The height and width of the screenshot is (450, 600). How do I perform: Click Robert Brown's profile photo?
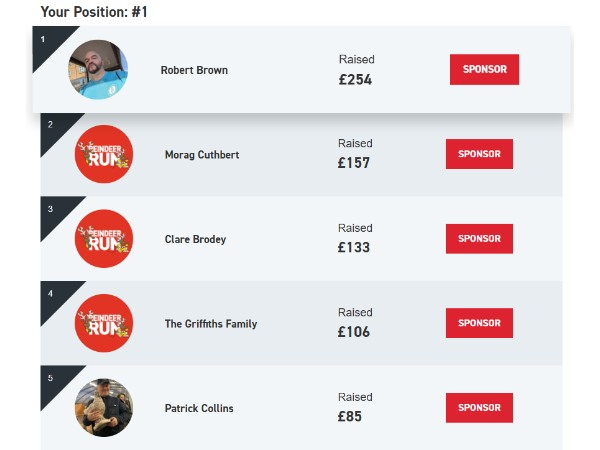(98, 70)
